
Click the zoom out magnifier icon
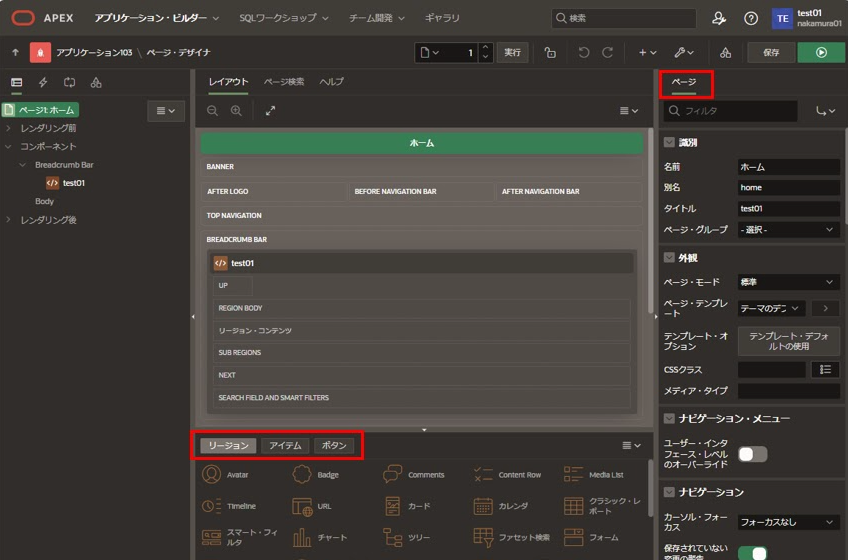click(x=212, y=111)
